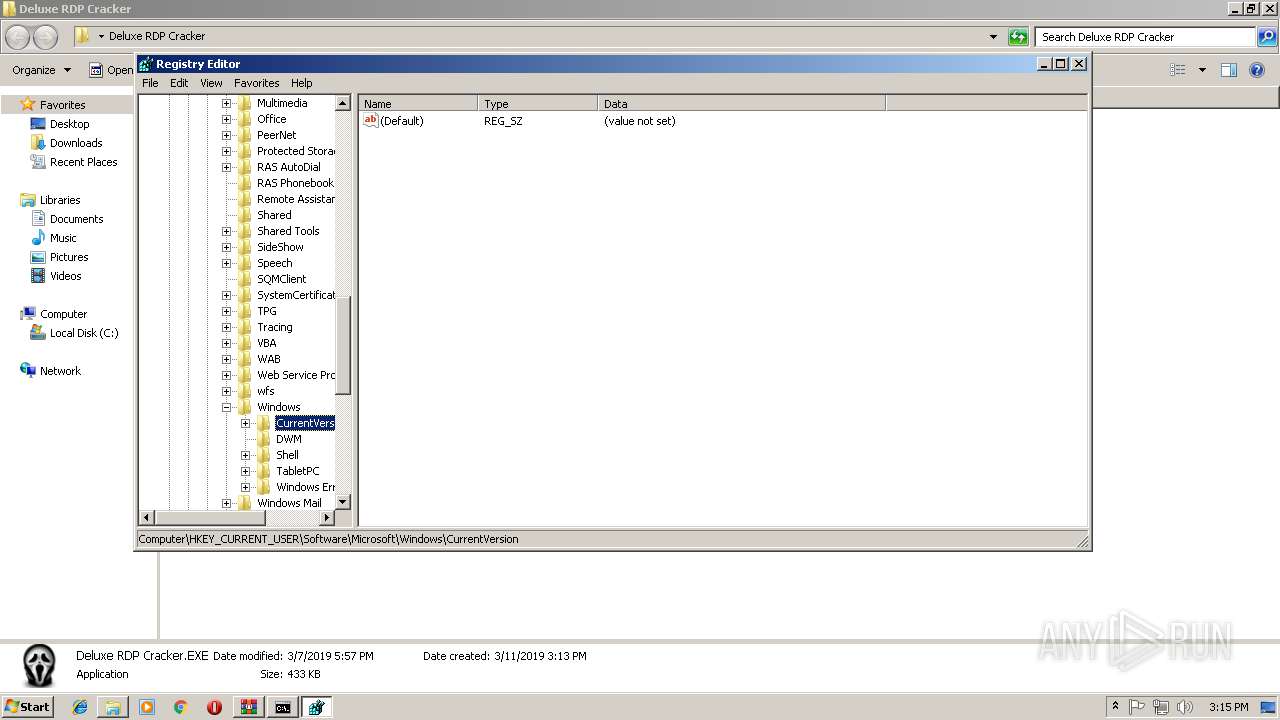Select the Shared Tools registry key
Viewport: 1280px width, 720px height.
[288, 231]
